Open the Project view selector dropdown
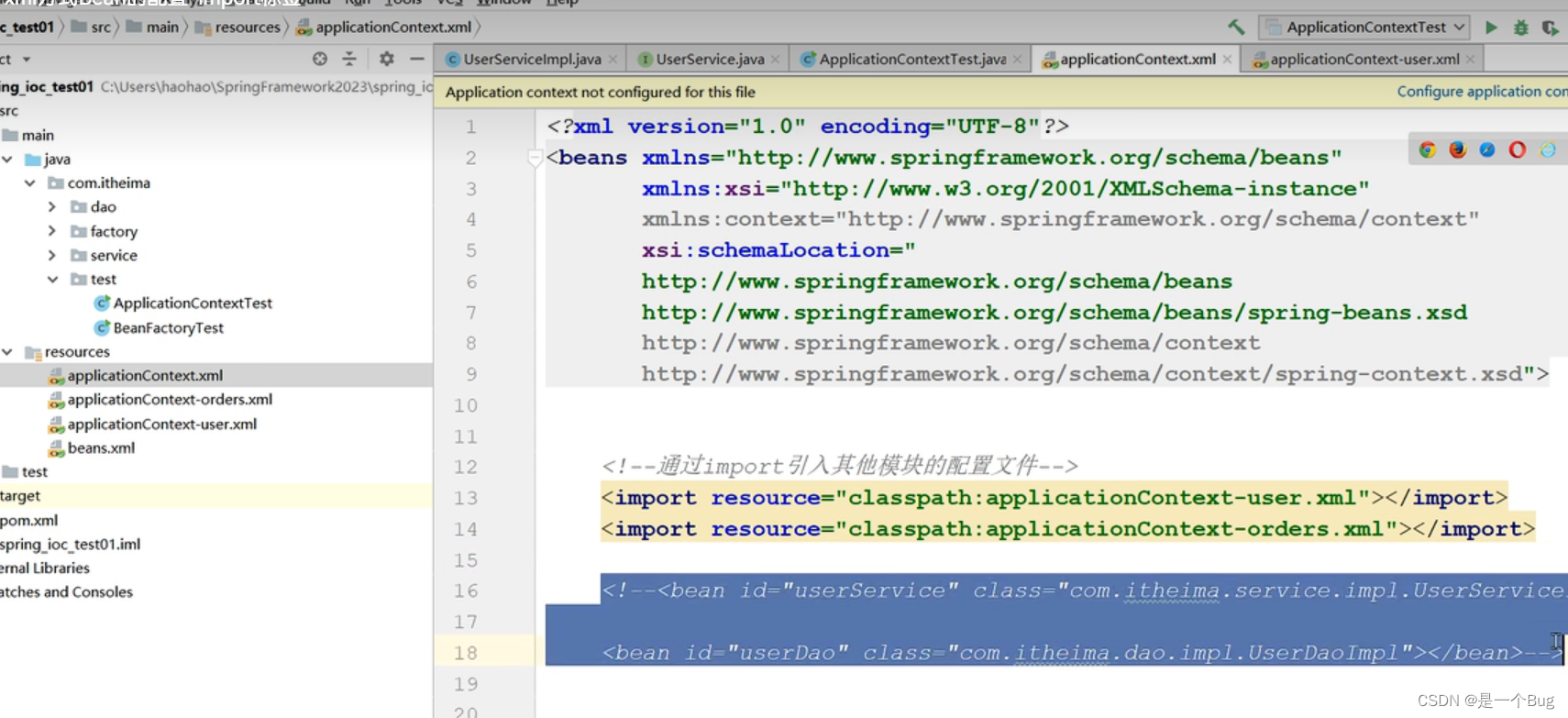 click(x=27, y=60)
